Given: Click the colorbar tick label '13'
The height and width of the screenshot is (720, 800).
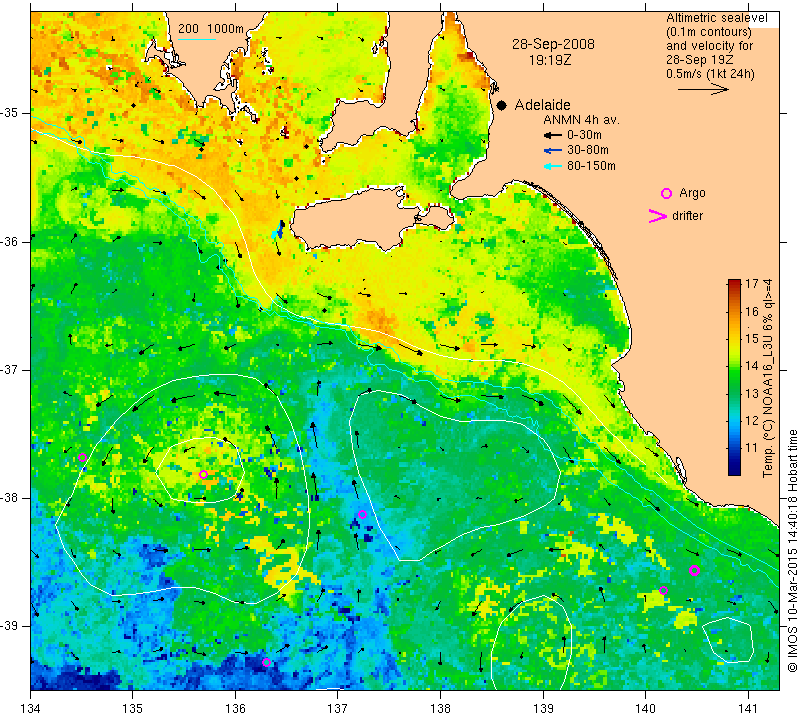Looking at the screenshot, I should tap(752, 393).
